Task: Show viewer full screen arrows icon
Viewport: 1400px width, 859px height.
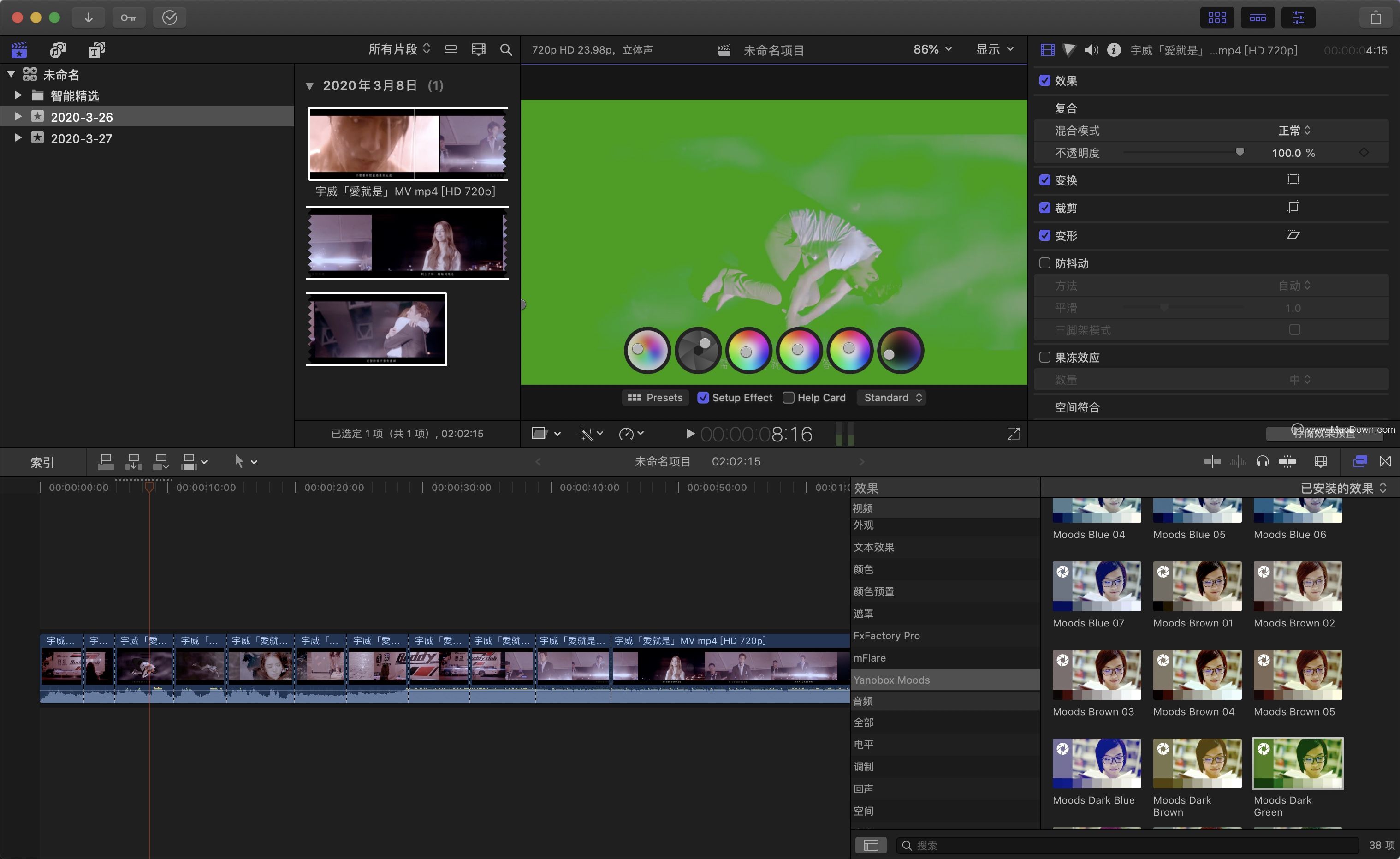Action: pos(1013,434)
